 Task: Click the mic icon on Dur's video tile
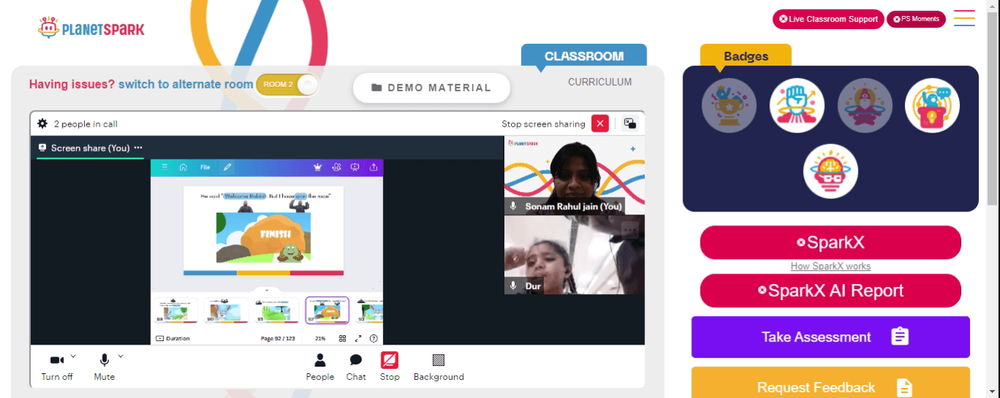coord(513,286)
